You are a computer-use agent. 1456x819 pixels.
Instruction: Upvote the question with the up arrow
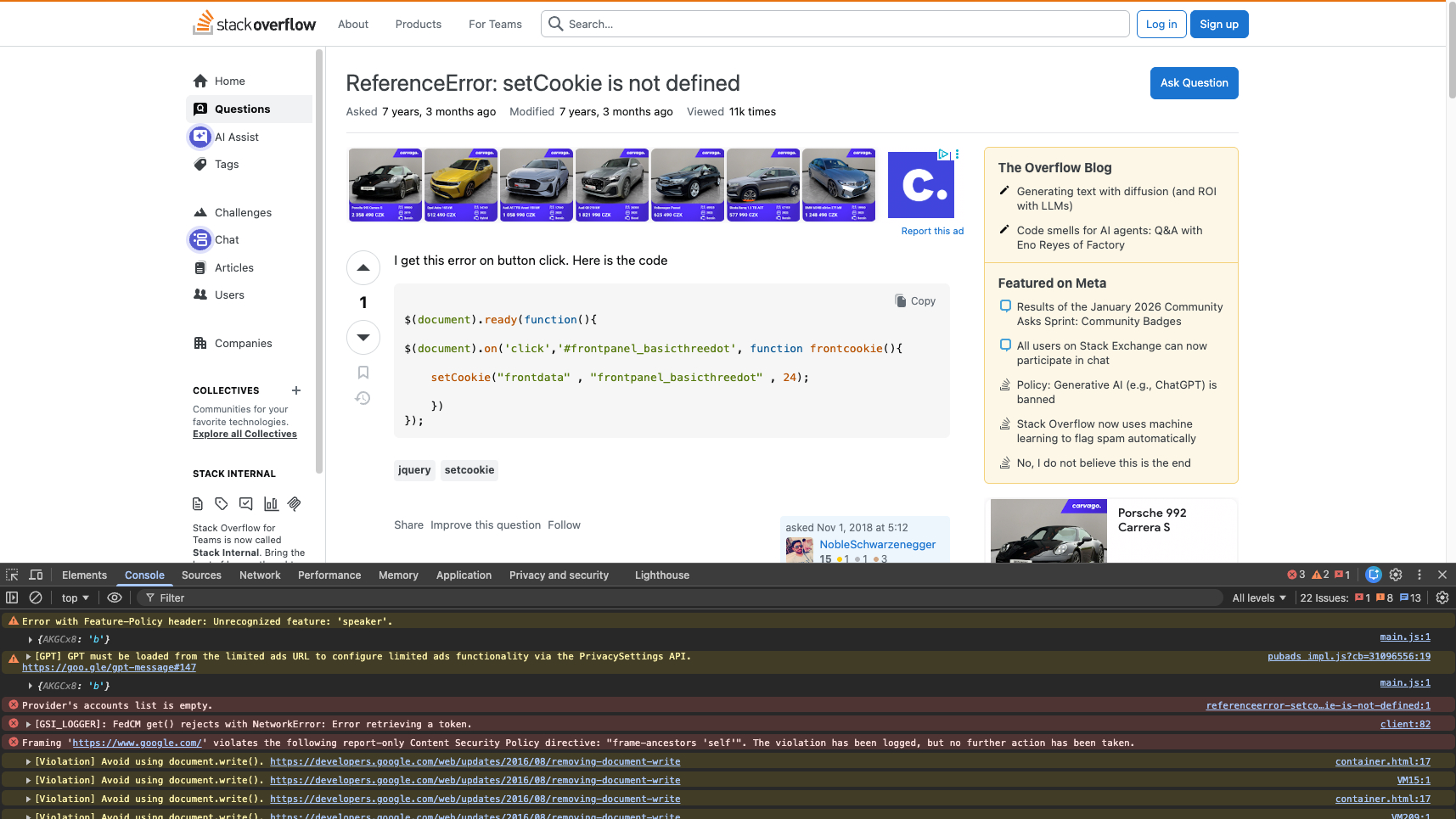pyautogui.click(x=363, y=268)
